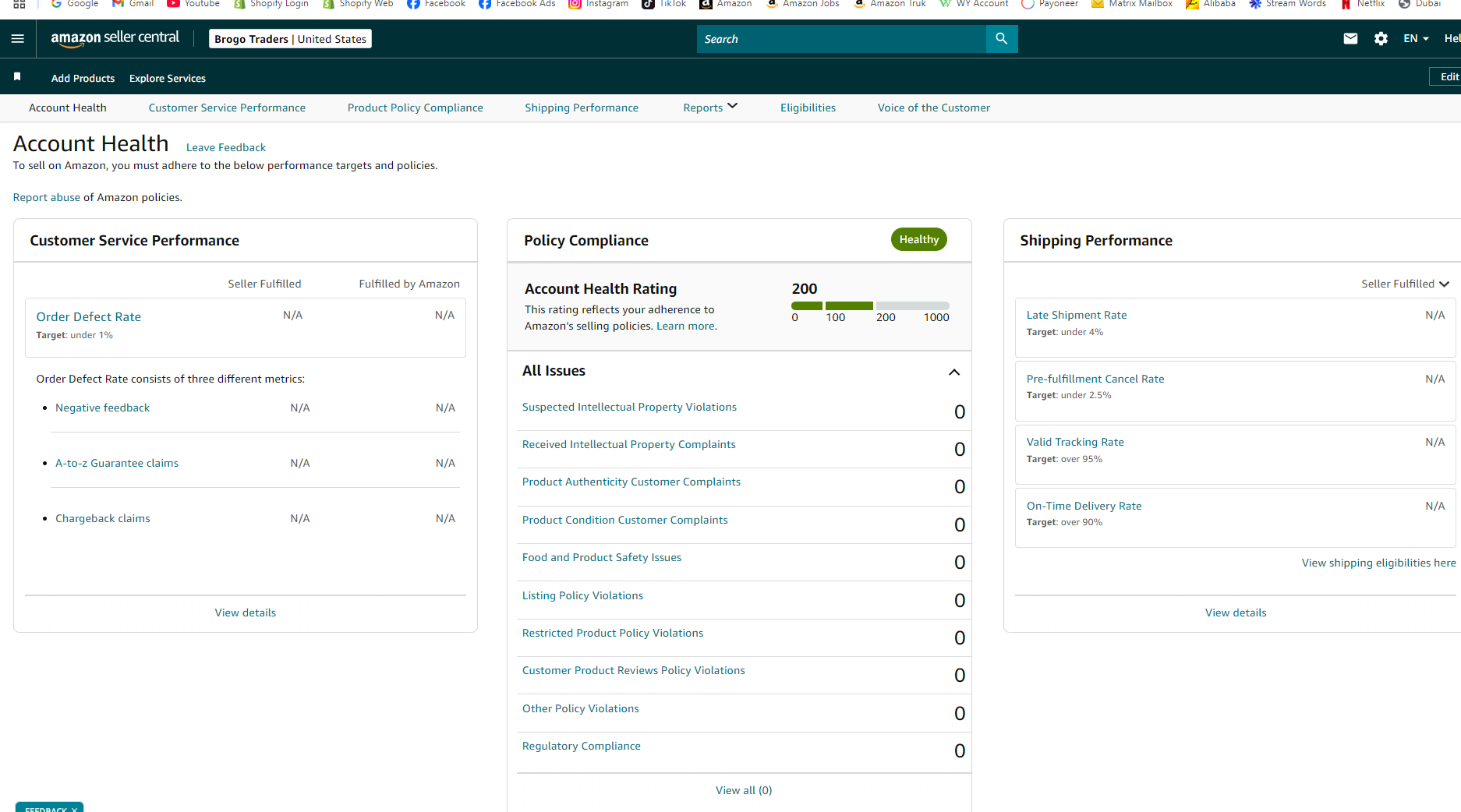Open the Payoneer bookmark

coord(1049,4)
